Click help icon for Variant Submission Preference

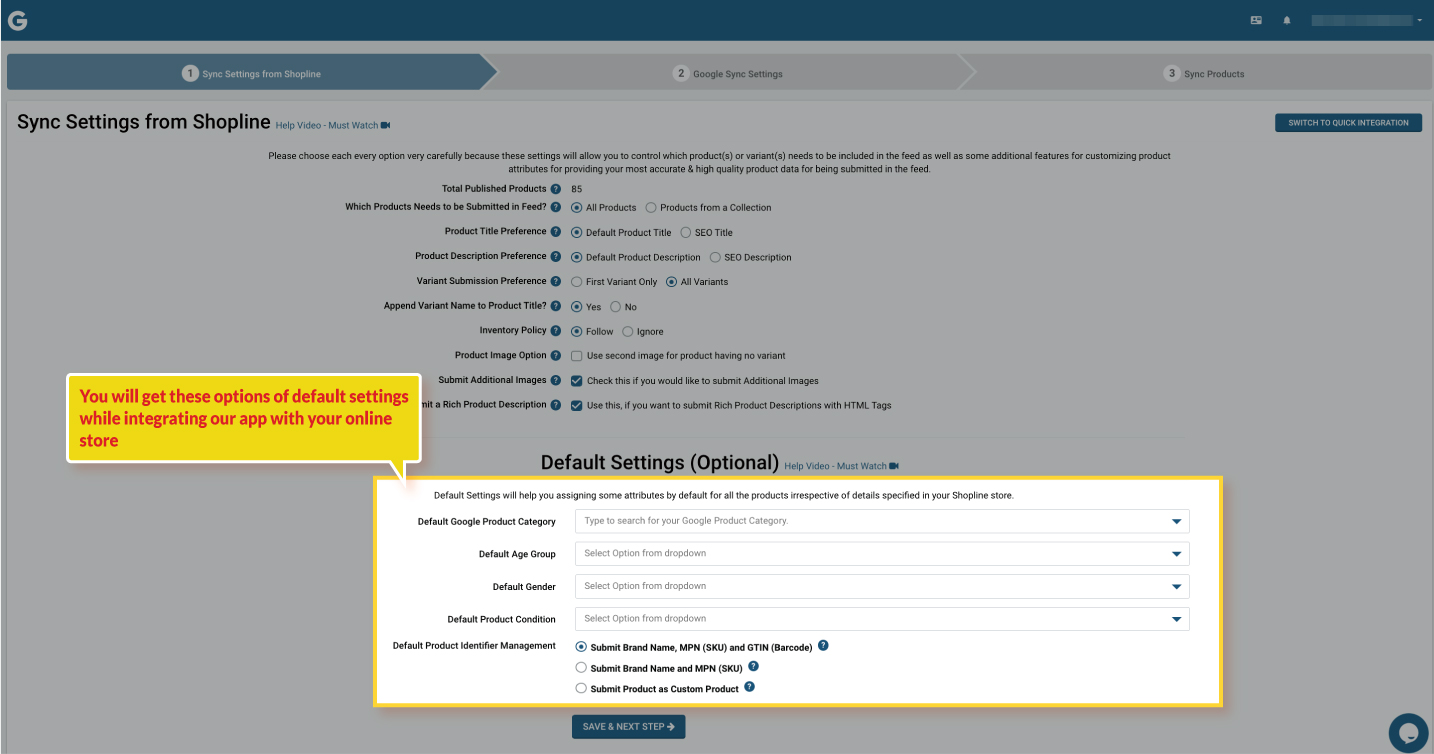[x=556, y=281]
